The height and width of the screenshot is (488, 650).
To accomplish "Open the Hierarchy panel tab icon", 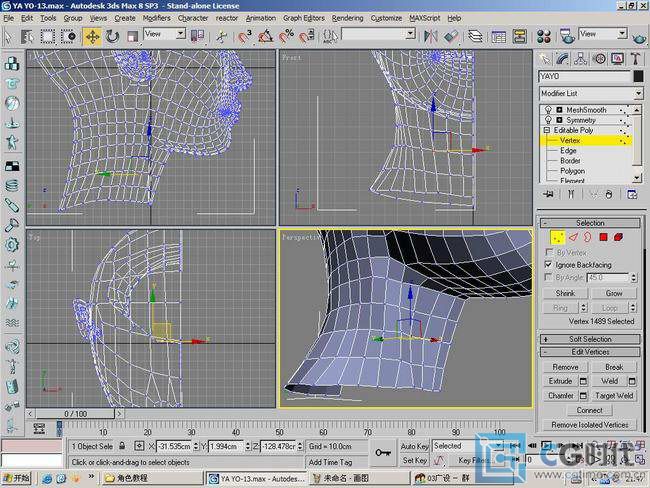I will (581, 59).
